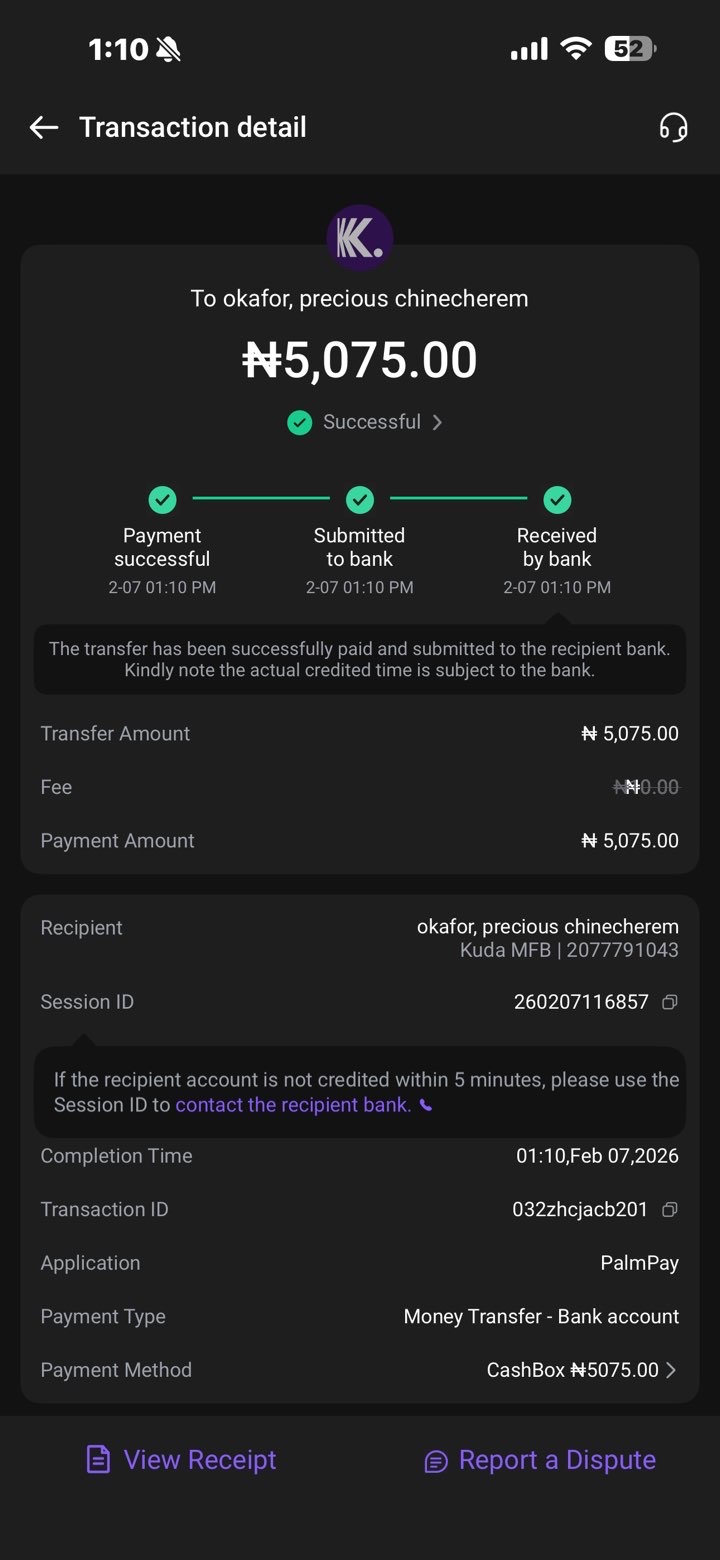This screenshot has height=1560, width=720.
Task: Click Report a Dispute
Action: click(x=557, y=1460)
